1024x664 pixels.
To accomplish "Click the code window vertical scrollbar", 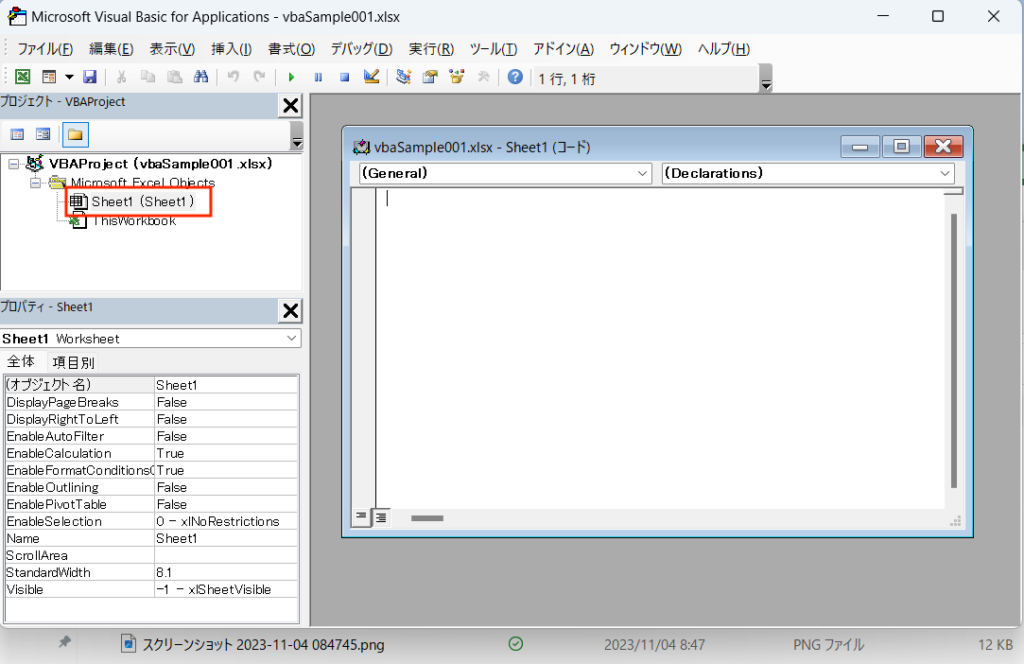I will click(x=954, y=351).
